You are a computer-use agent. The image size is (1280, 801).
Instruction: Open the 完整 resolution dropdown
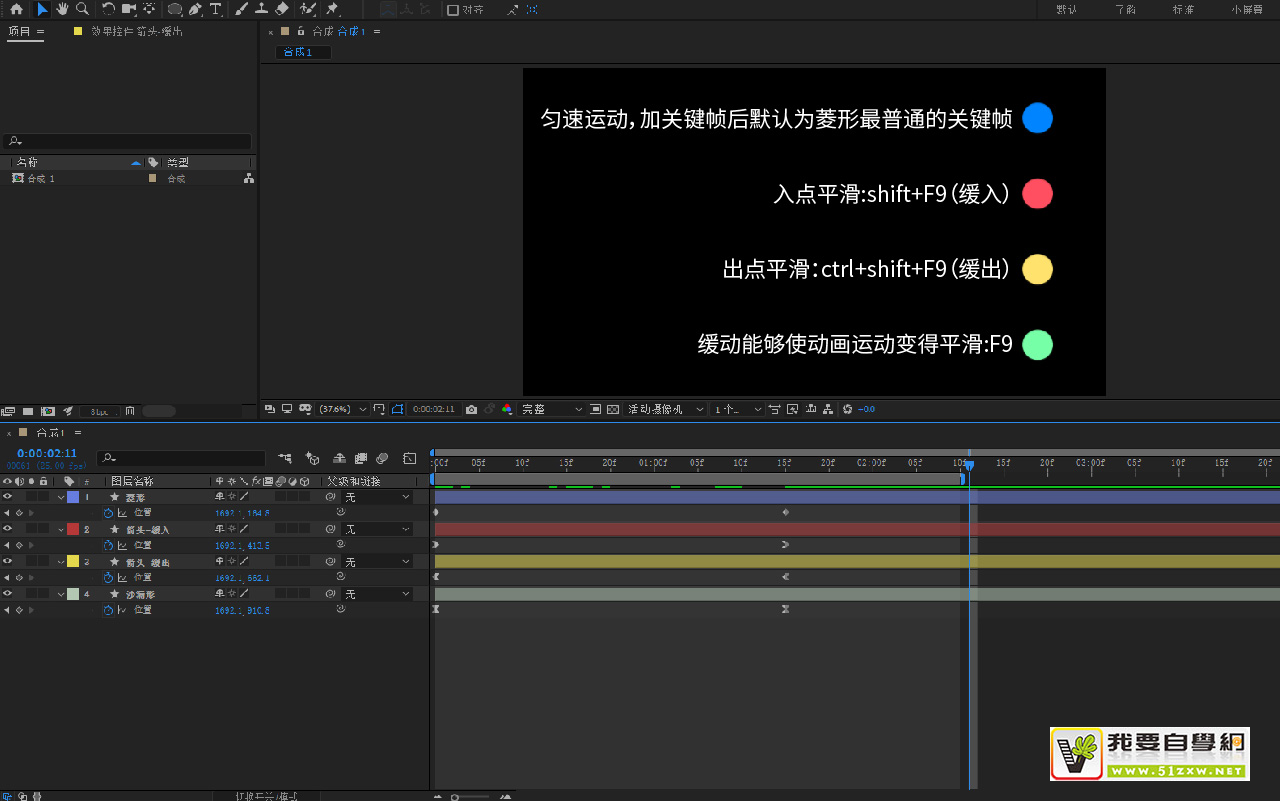point(551,409)
